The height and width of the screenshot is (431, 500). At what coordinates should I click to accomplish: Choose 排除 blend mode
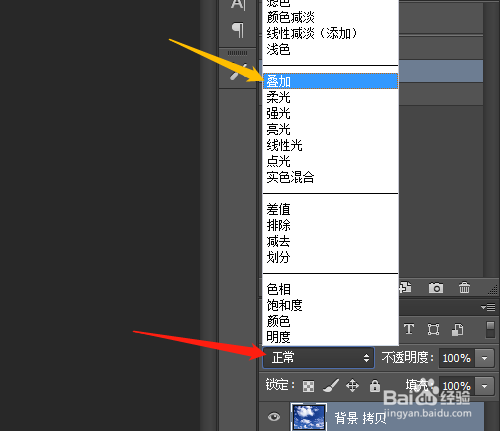(331, 225)
